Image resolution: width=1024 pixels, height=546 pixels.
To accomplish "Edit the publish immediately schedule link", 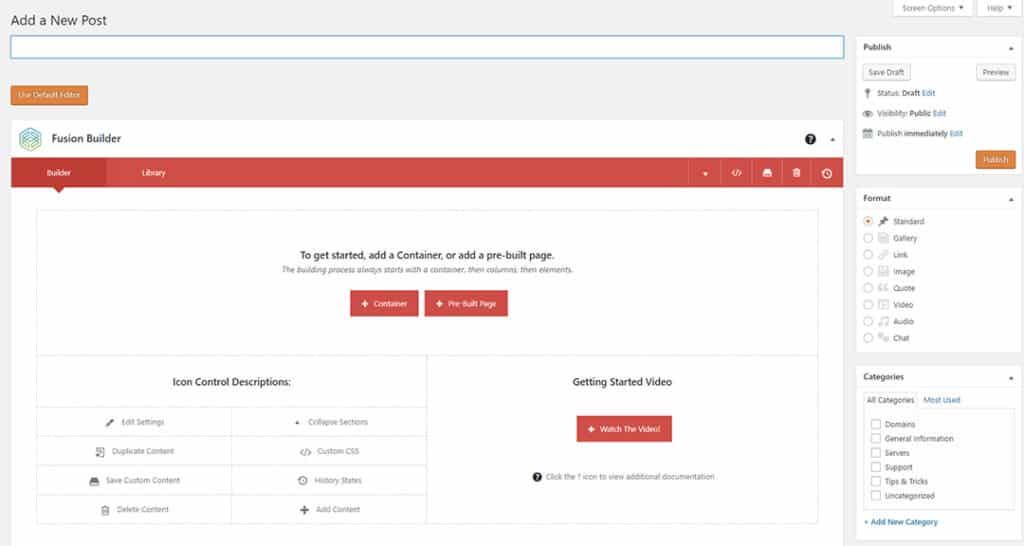I will coord(956,134).
